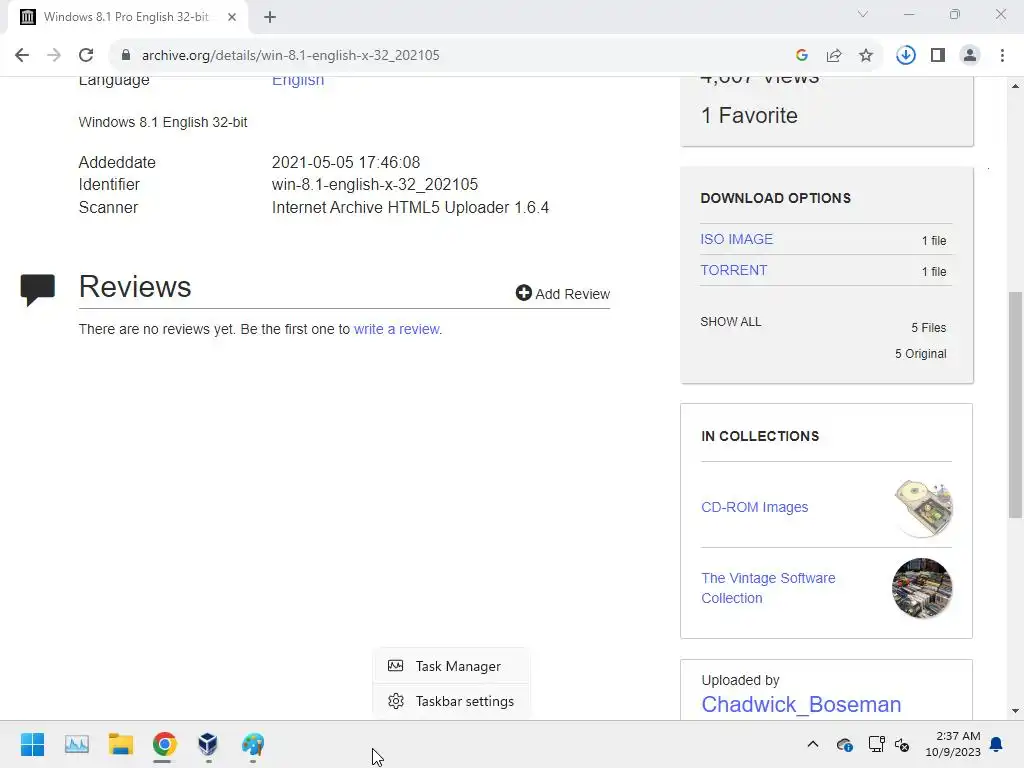Open the clock showing 2:37 AM
The image size is (1024, 768).
click(x=953, y=744)
